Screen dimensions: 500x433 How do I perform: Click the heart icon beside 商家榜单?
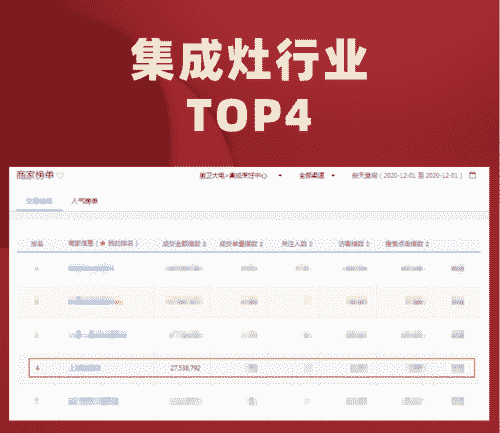pyautogui.click(x=60, y=175)
